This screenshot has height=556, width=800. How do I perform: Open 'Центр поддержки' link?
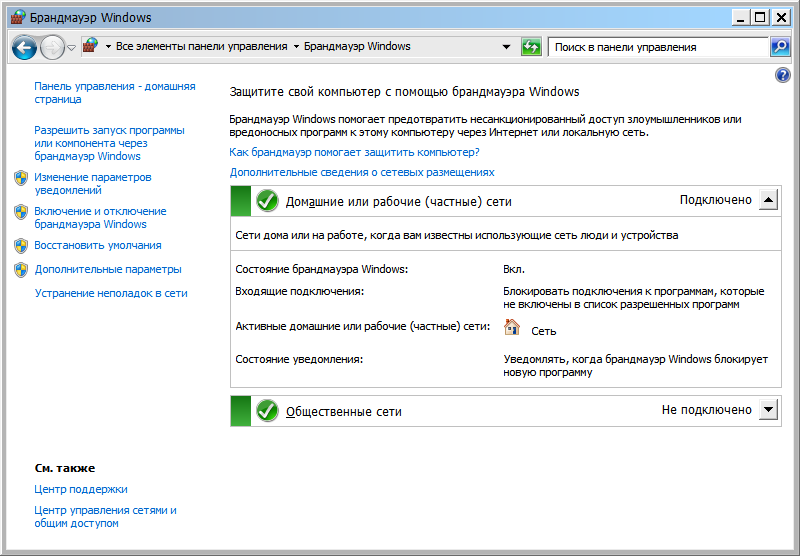81,489
